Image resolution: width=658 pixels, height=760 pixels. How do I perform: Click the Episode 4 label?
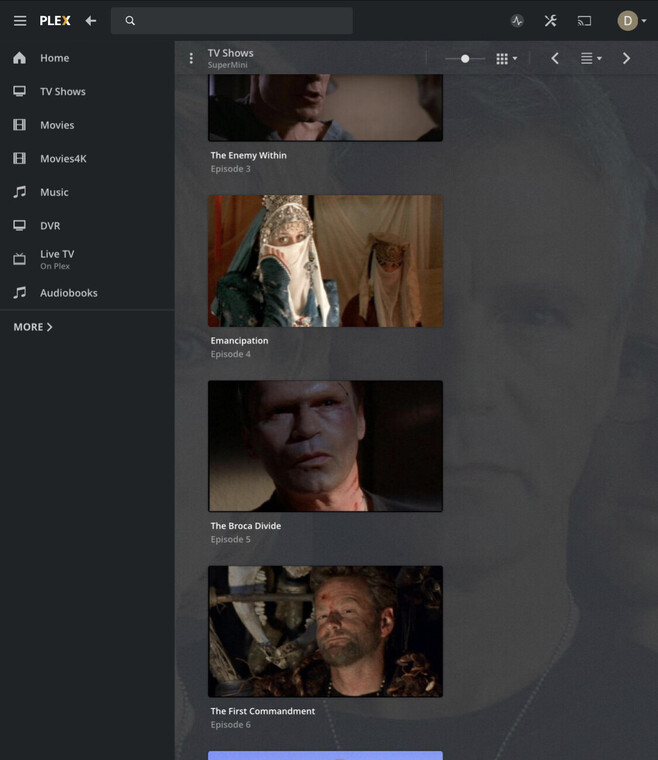(231, 354)
